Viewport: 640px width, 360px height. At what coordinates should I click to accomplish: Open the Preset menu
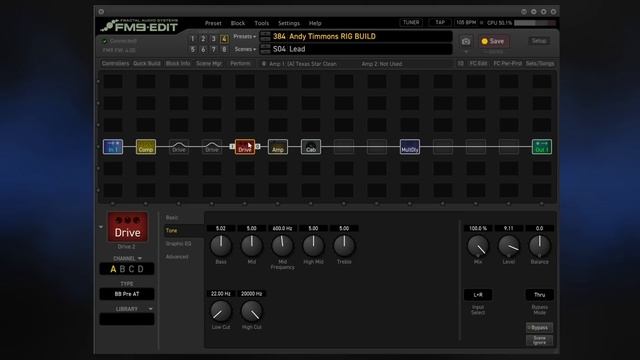pyautogui.click(x=213, y=23)
